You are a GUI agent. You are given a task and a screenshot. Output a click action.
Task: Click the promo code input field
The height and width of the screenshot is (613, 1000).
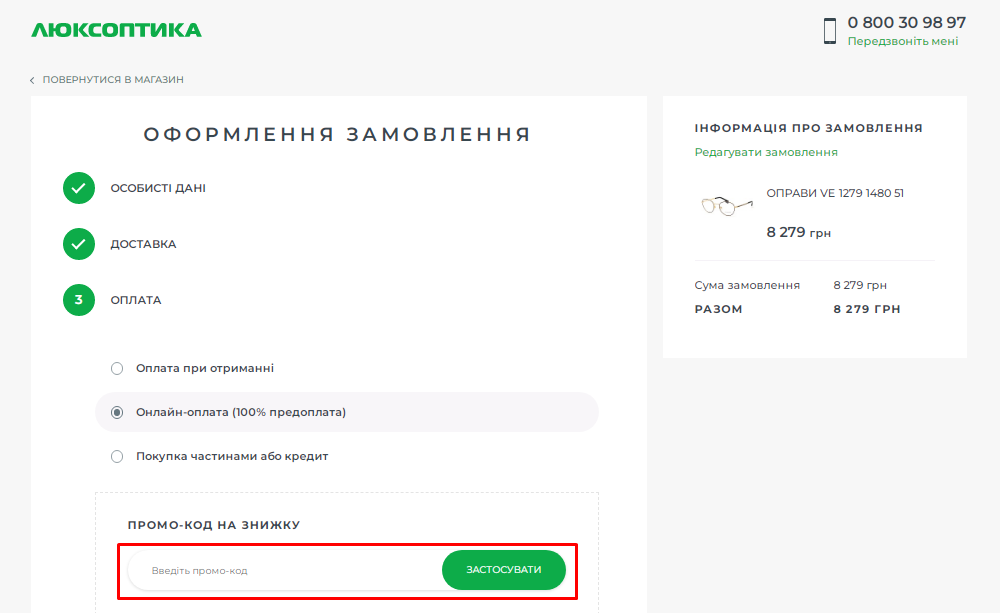coord(280,569)
